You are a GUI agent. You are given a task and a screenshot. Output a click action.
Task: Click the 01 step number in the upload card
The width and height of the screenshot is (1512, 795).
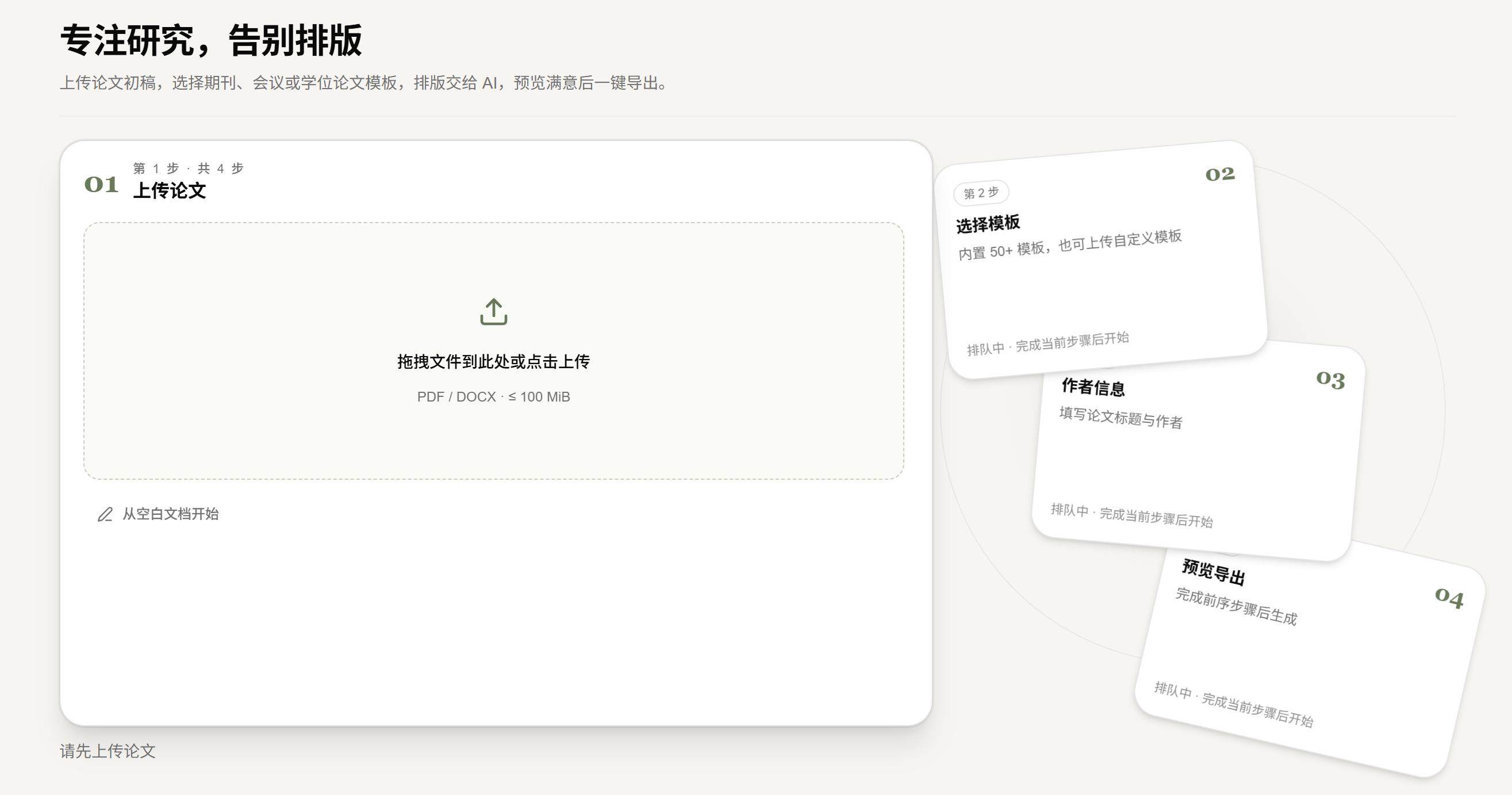102,184
